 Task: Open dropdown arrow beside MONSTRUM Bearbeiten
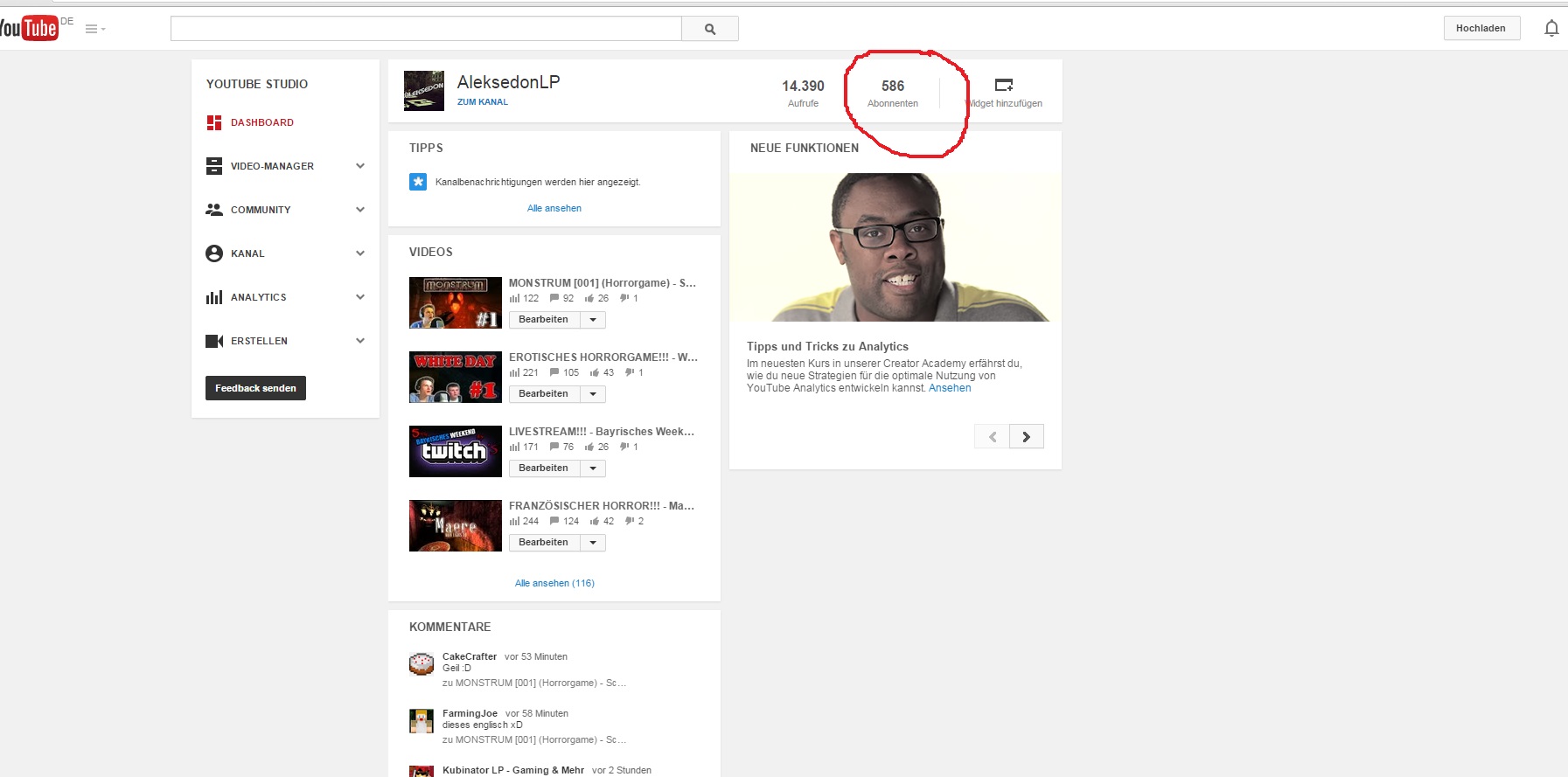click(x=593, y=320)
